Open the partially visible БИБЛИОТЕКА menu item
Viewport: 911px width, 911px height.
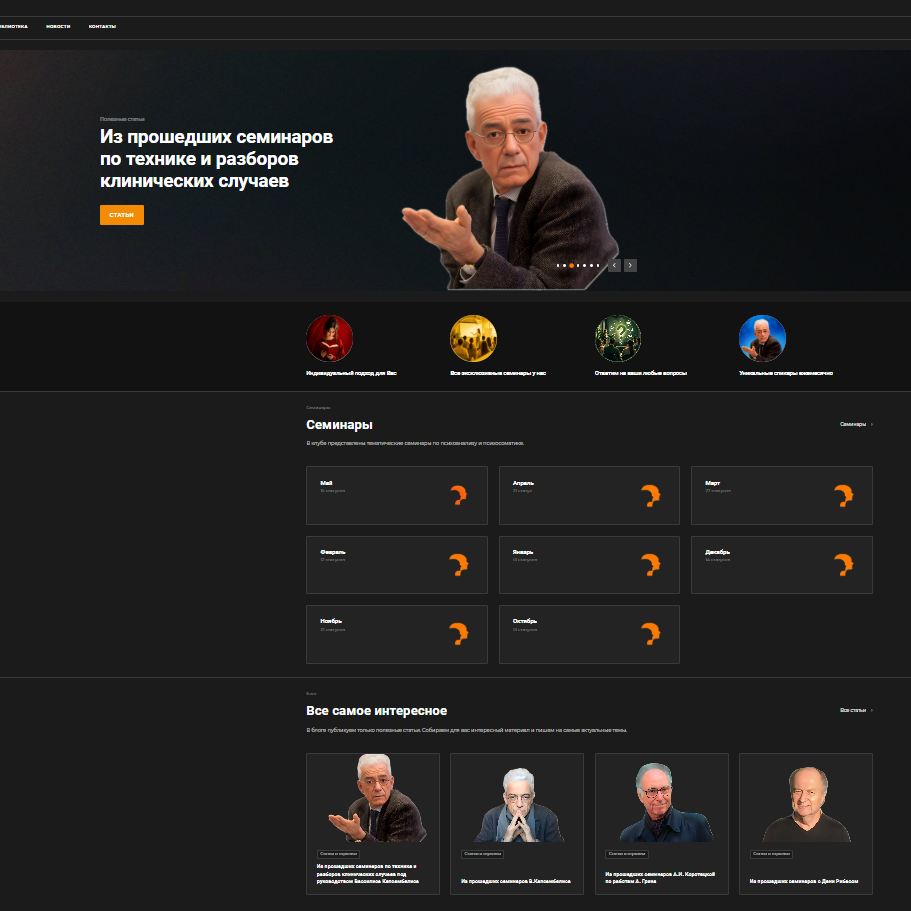pyautogui.click(x=13, y=26)
